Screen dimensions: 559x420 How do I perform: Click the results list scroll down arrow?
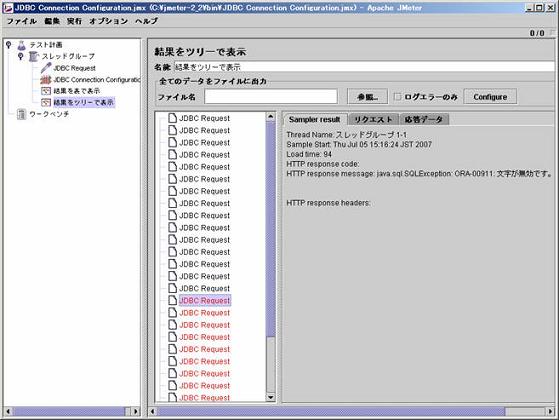click(271, 397)
